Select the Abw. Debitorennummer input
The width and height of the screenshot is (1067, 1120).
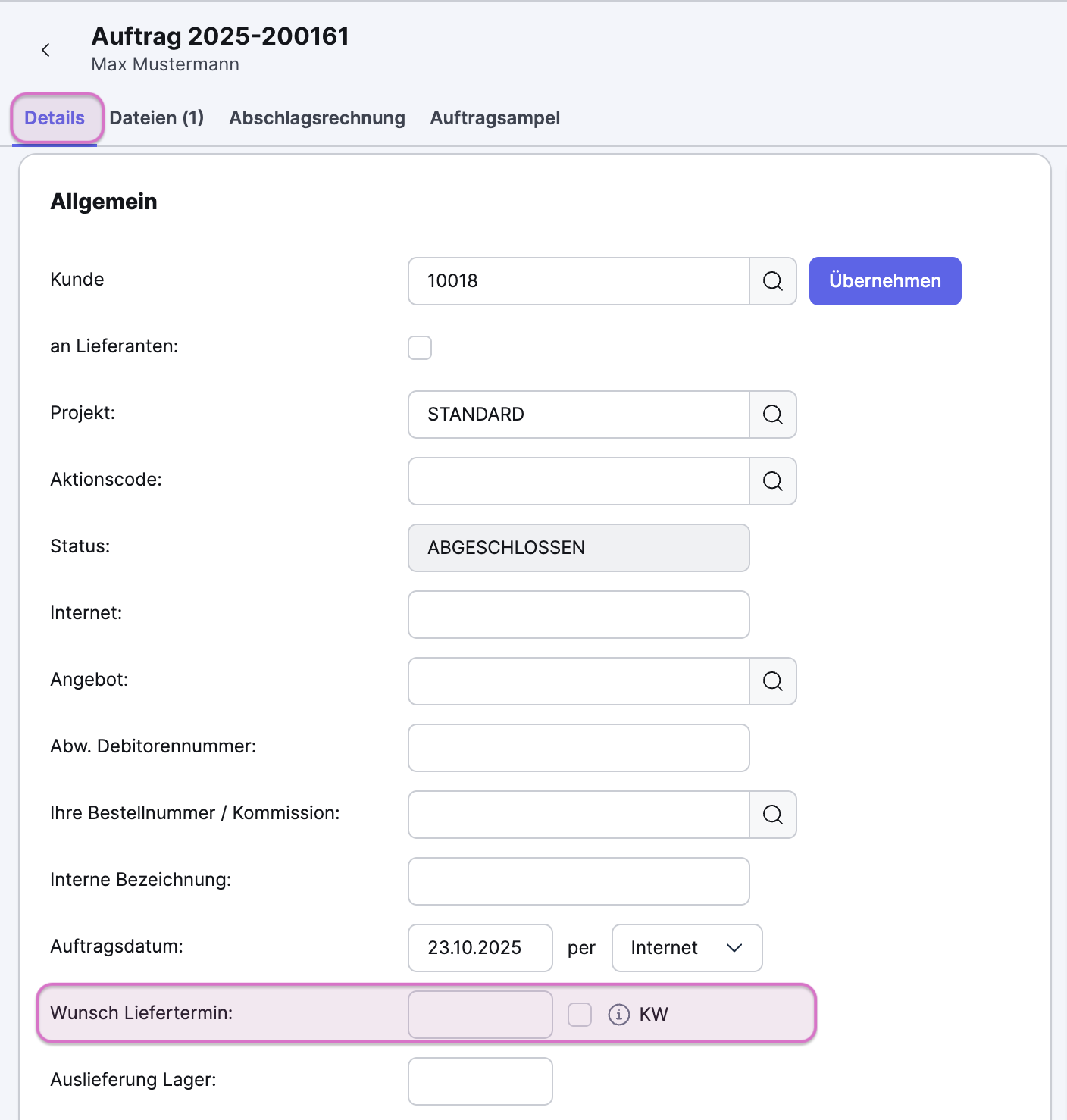point(578,748)
